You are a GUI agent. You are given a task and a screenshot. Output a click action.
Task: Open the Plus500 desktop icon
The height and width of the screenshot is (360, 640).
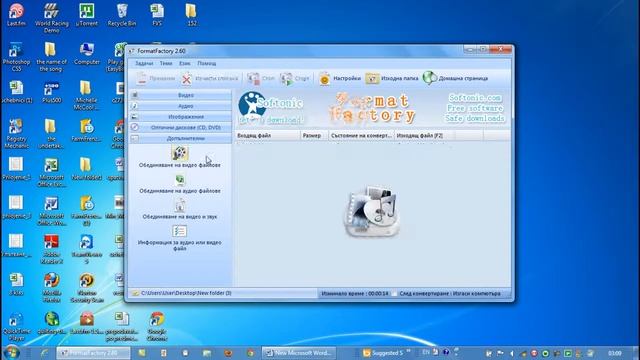click(51, 92)
